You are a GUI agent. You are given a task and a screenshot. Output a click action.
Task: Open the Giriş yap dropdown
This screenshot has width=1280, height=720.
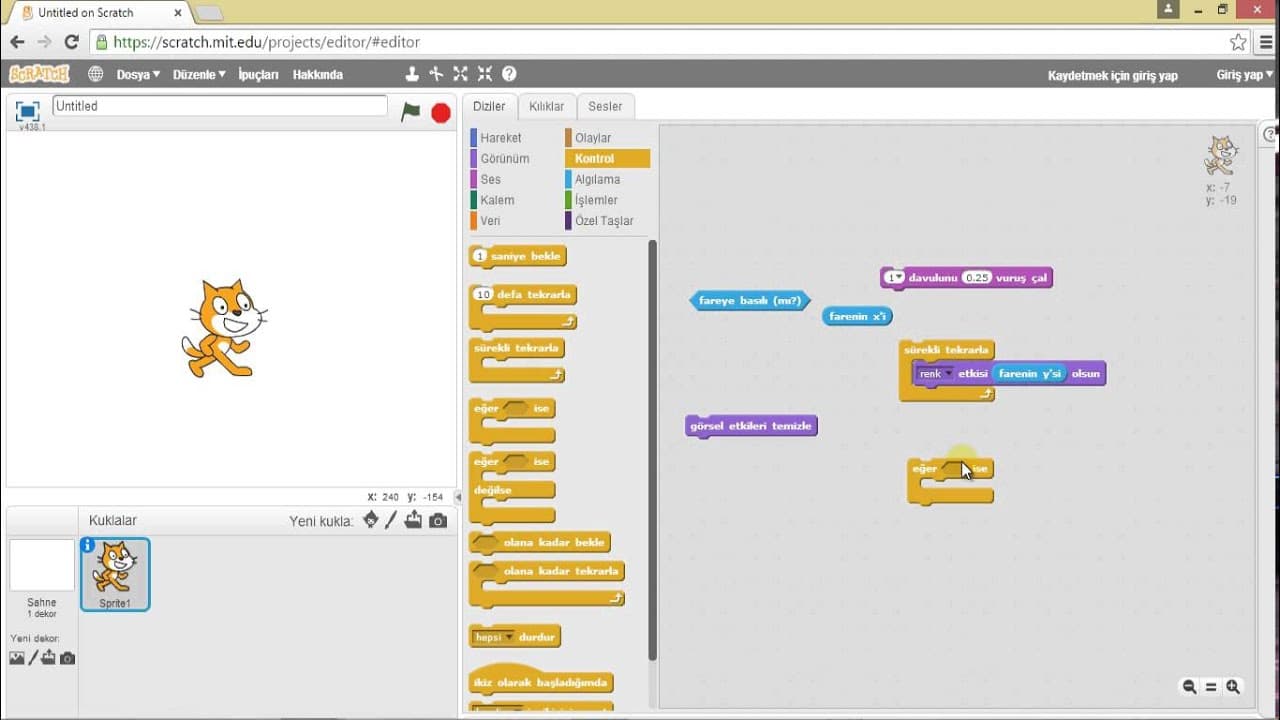click(1245, 75)
